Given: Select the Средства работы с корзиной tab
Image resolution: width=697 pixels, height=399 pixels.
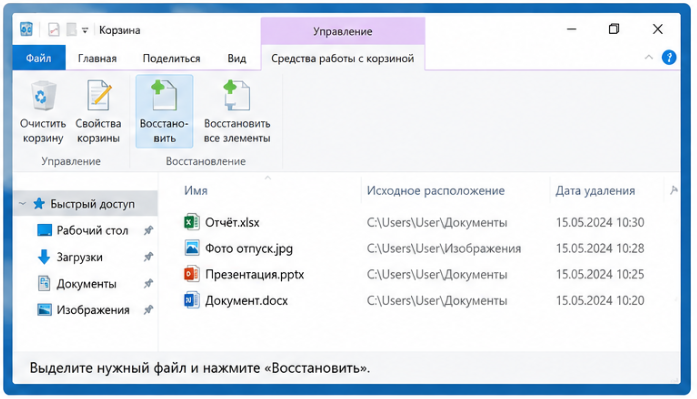Looking at the screenshot, I should (343, 58).
